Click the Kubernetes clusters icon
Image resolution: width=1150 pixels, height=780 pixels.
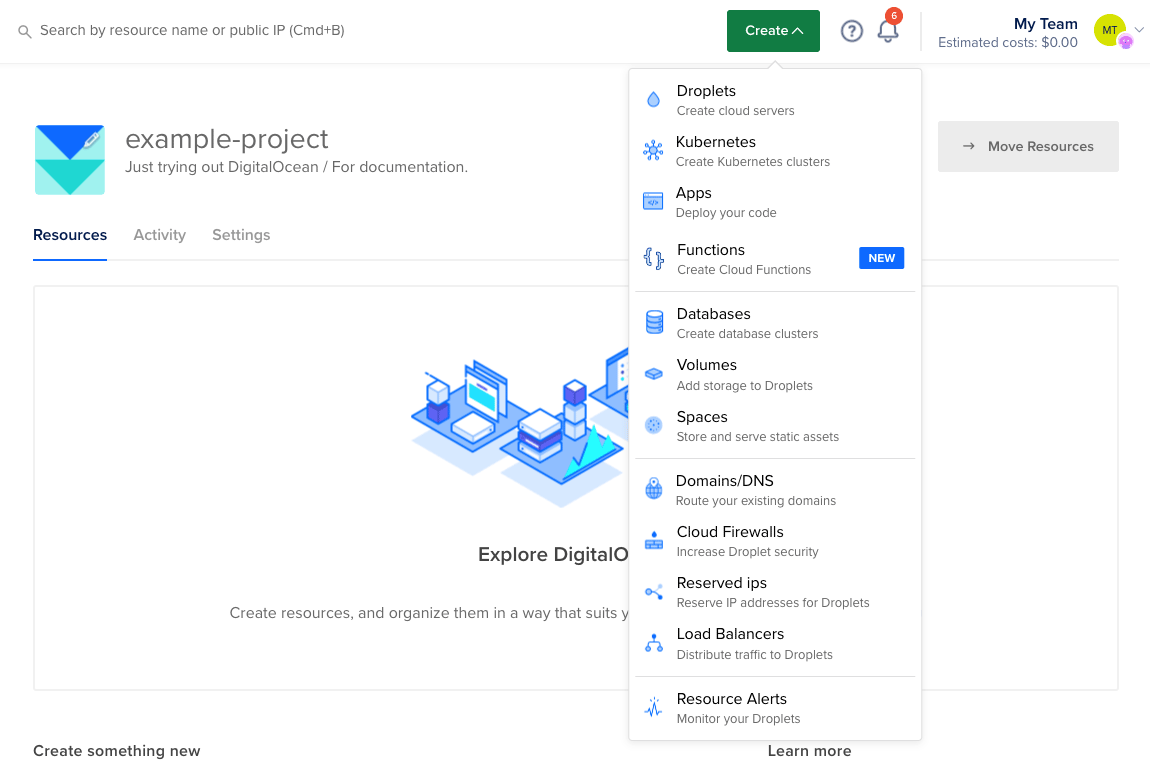pos(653,150)
